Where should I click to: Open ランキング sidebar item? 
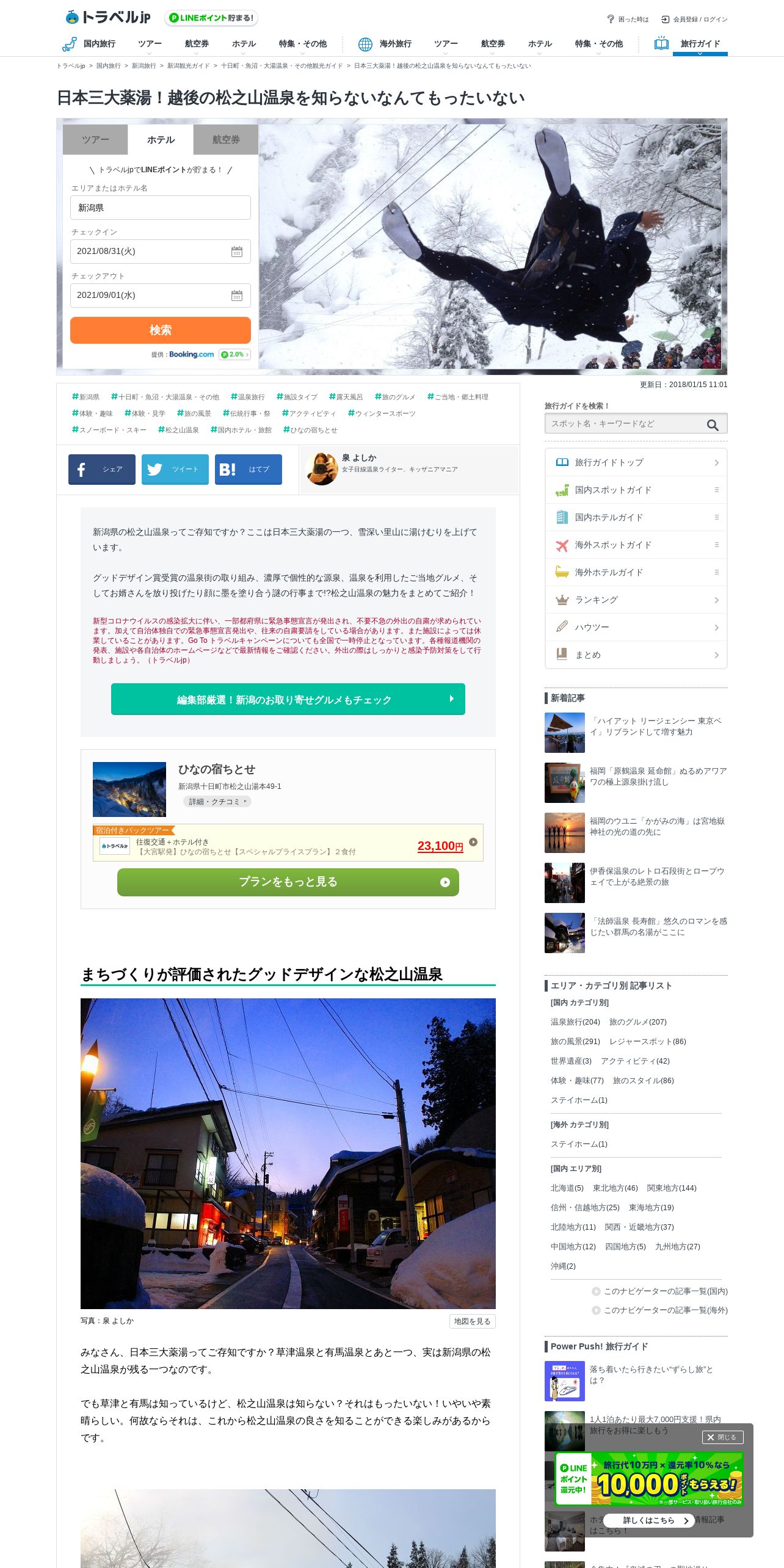point(636,600)
